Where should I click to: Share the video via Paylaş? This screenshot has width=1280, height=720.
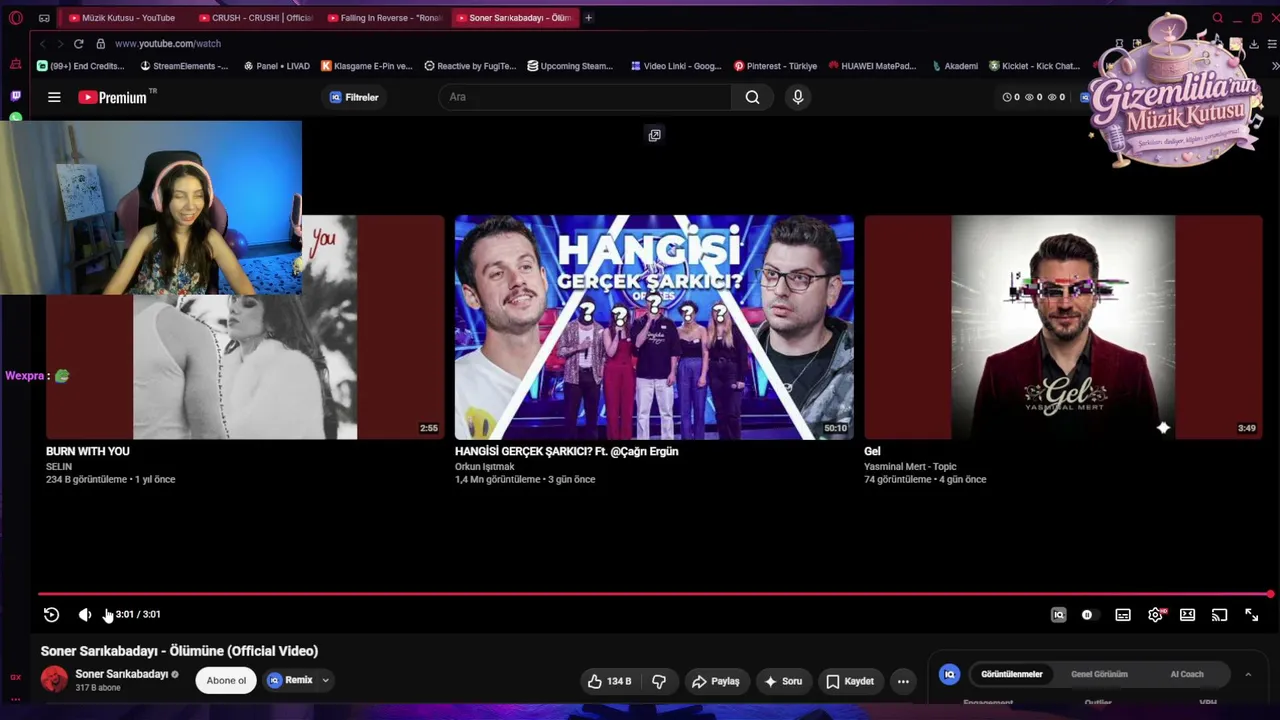coord(715,681)
